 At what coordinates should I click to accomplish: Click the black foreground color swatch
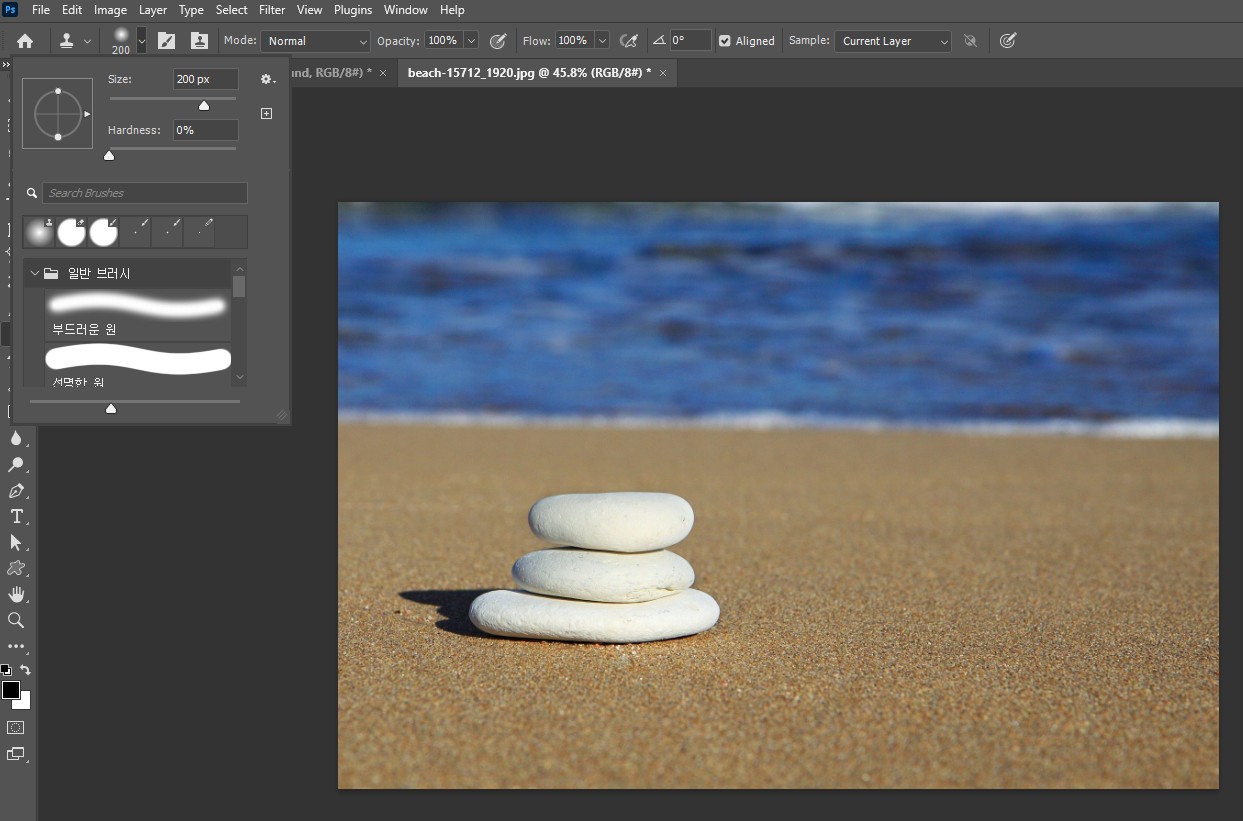11,690
